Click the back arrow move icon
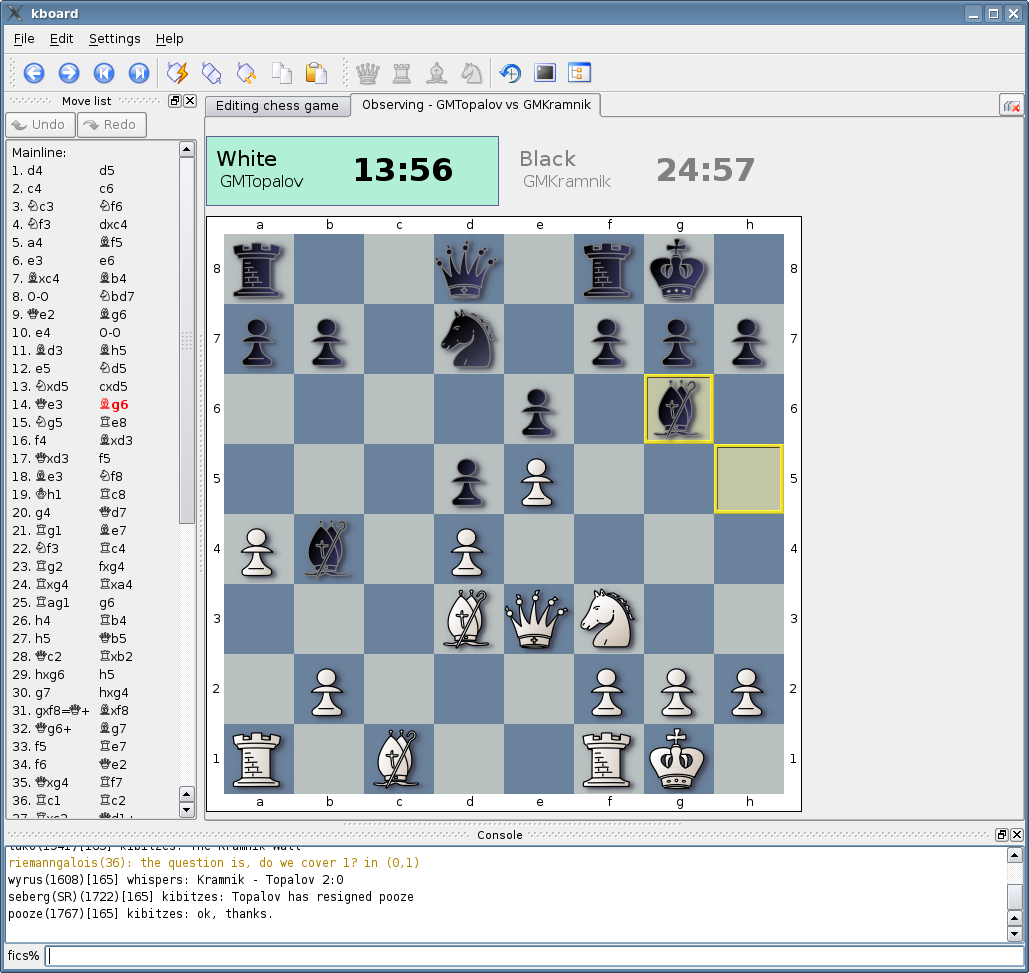This screenshot has width=1029, height=973. tap(34, 73)
